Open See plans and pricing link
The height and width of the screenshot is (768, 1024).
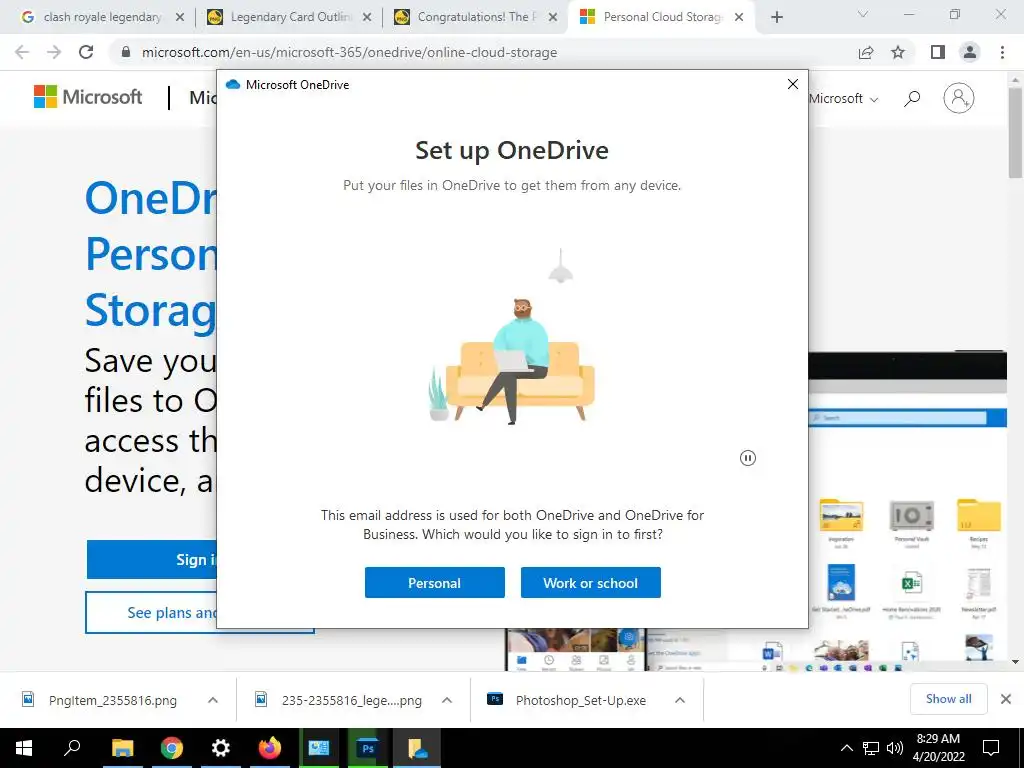point(152,613)
